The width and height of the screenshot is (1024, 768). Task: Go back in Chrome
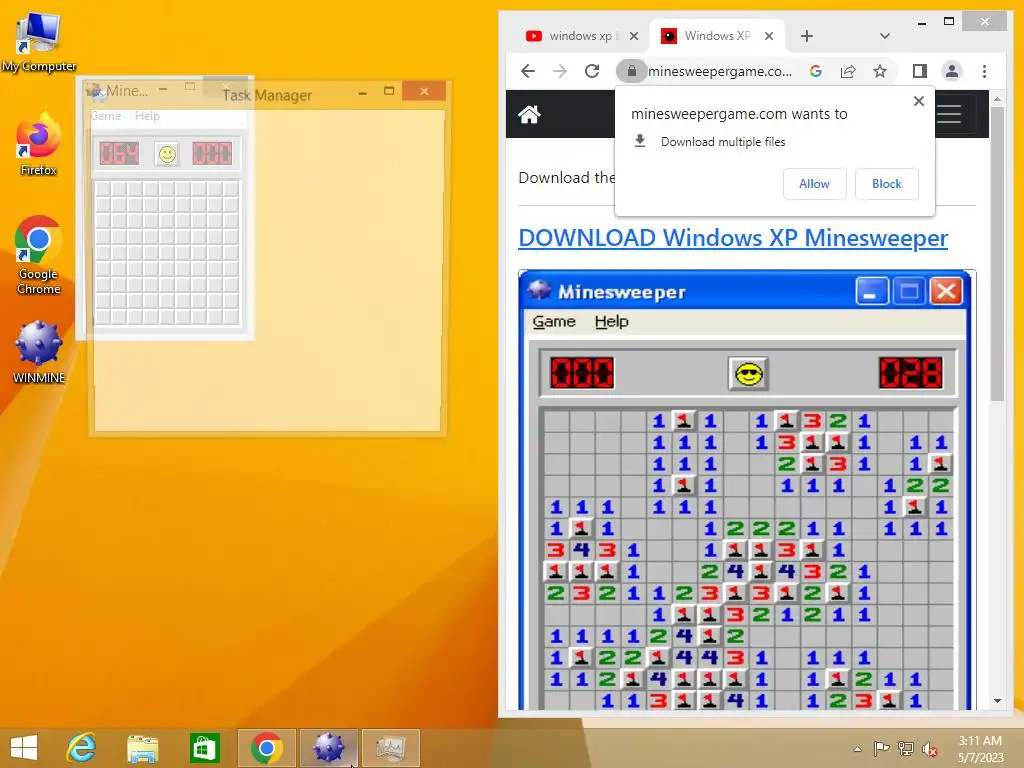528,71
